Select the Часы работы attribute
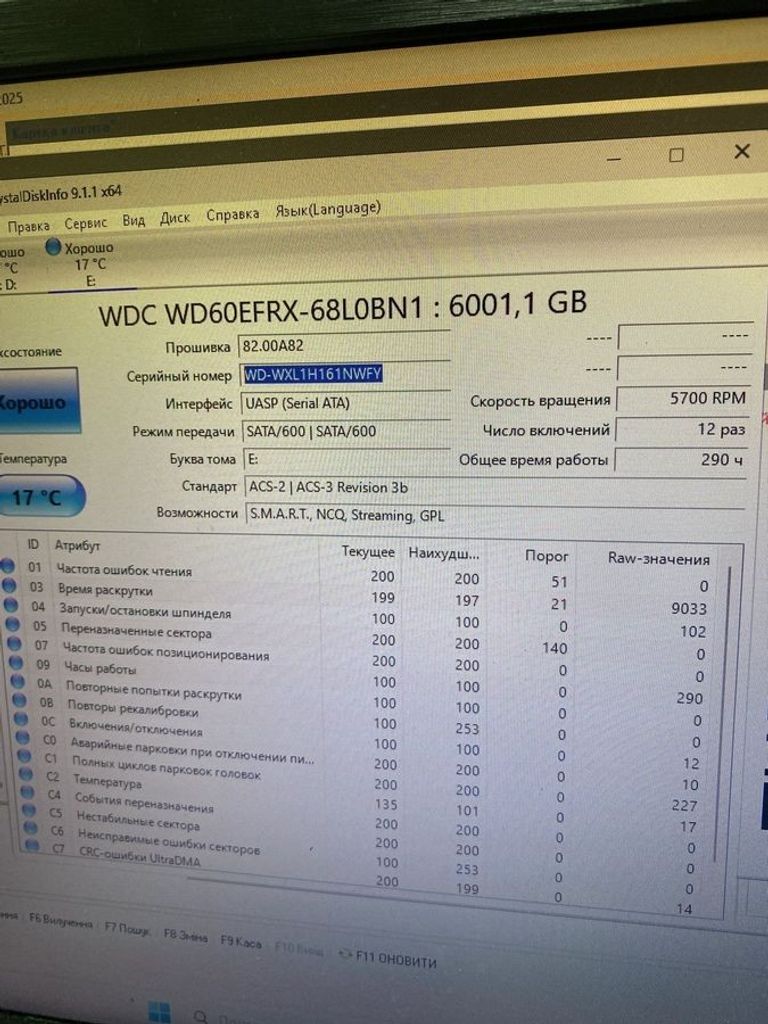 point(100,667)
